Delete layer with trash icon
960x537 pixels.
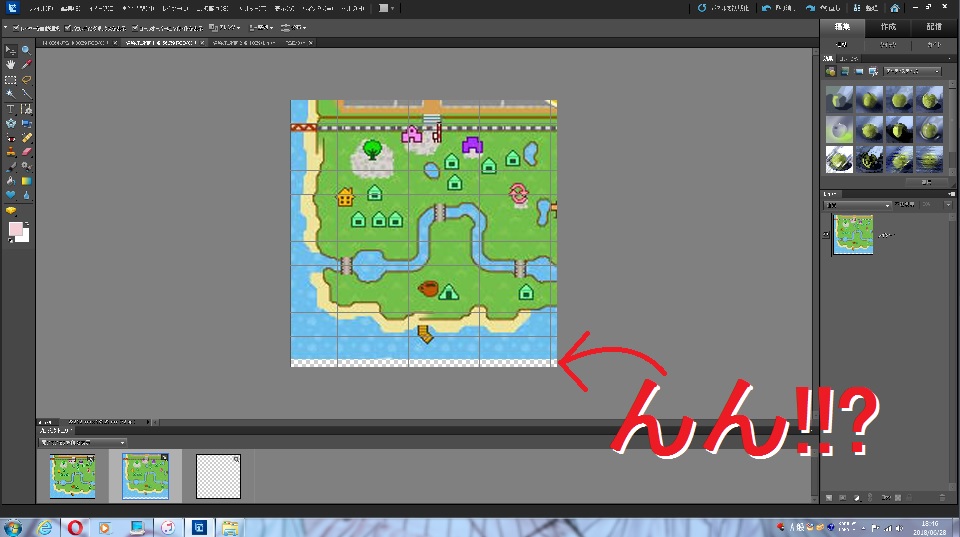coord(942,498)
